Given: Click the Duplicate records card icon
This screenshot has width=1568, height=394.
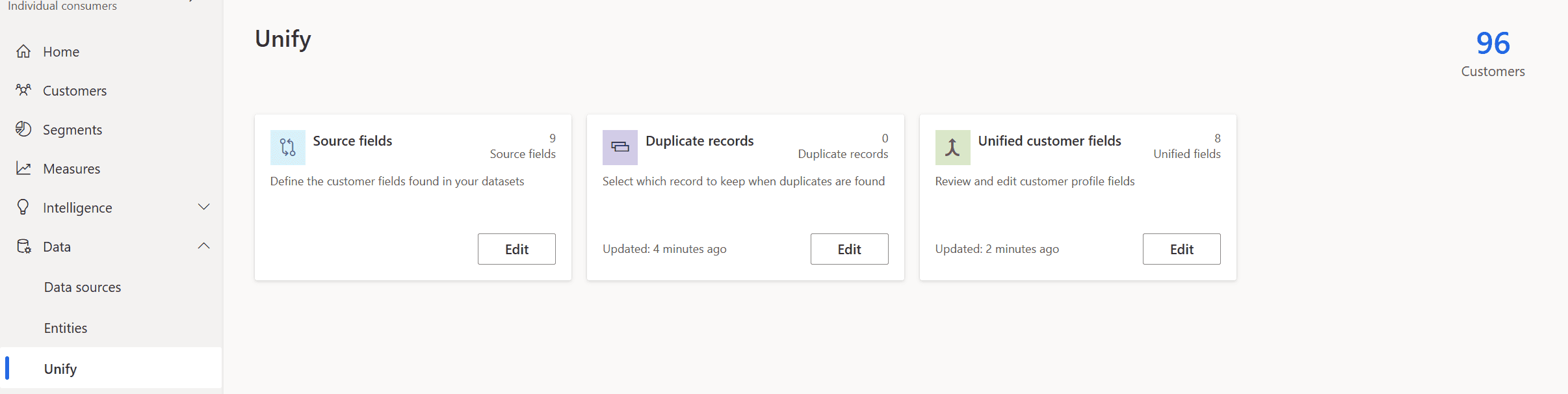Looking at the screenshot, I should point(620,147).
